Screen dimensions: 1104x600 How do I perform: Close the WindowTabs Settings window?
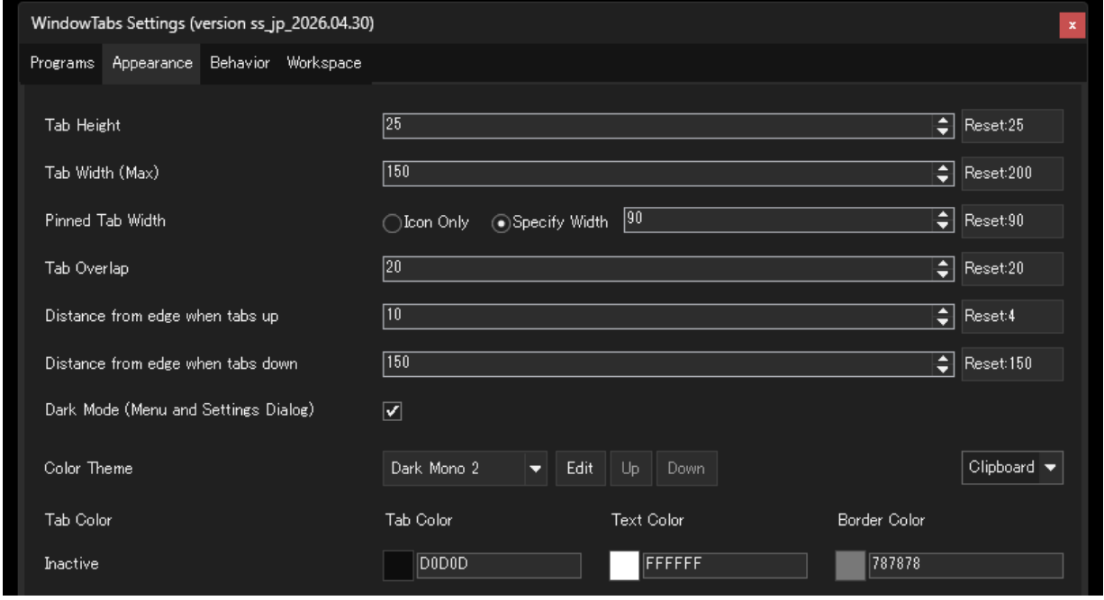click(1072, 25)
